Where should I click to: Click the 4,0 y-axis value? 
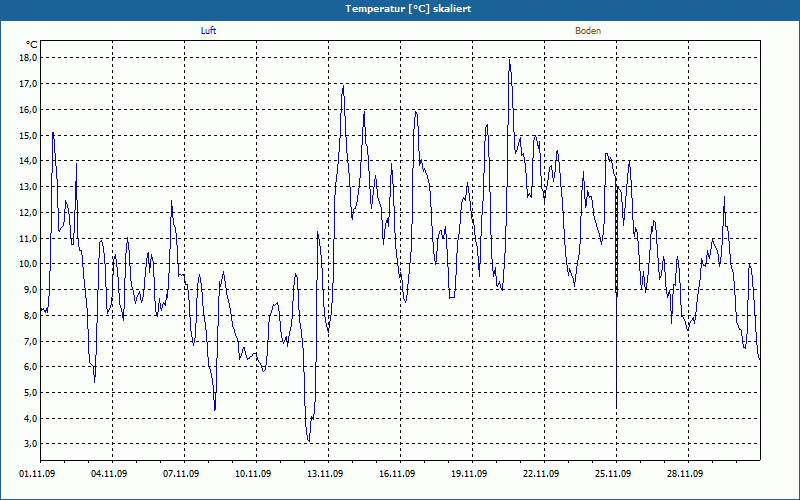click(30, 418)
